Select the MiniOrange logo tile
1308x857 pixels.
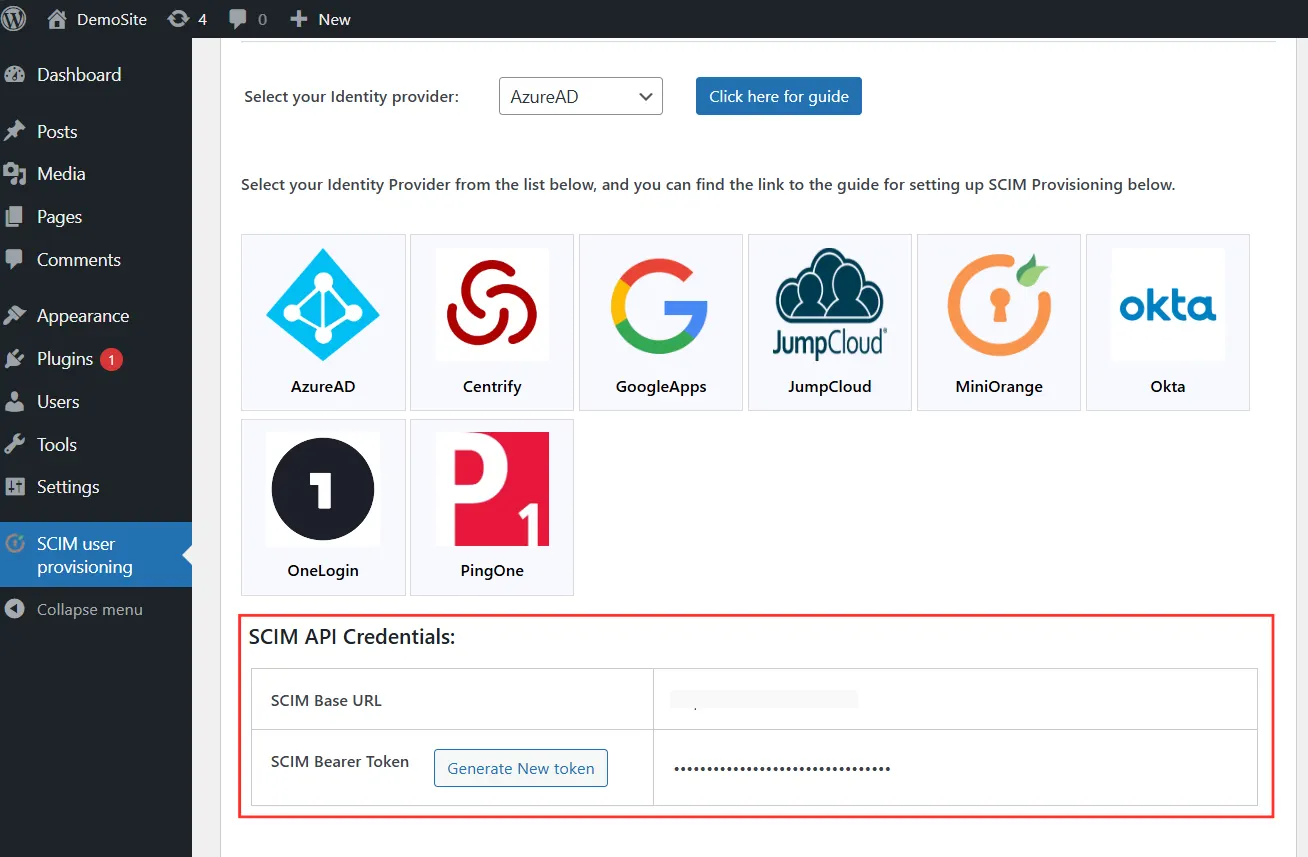click(x=999, y=322)
